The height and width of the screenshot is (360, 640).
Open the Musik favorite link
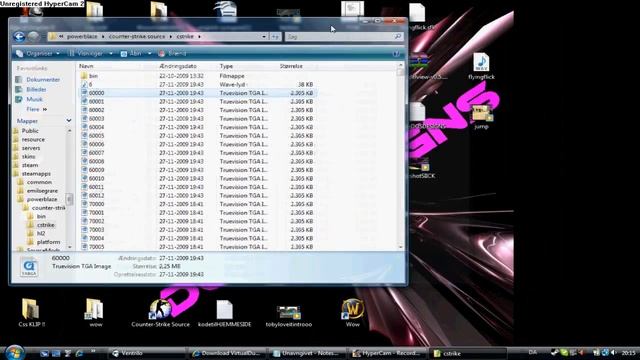(34, 99)
